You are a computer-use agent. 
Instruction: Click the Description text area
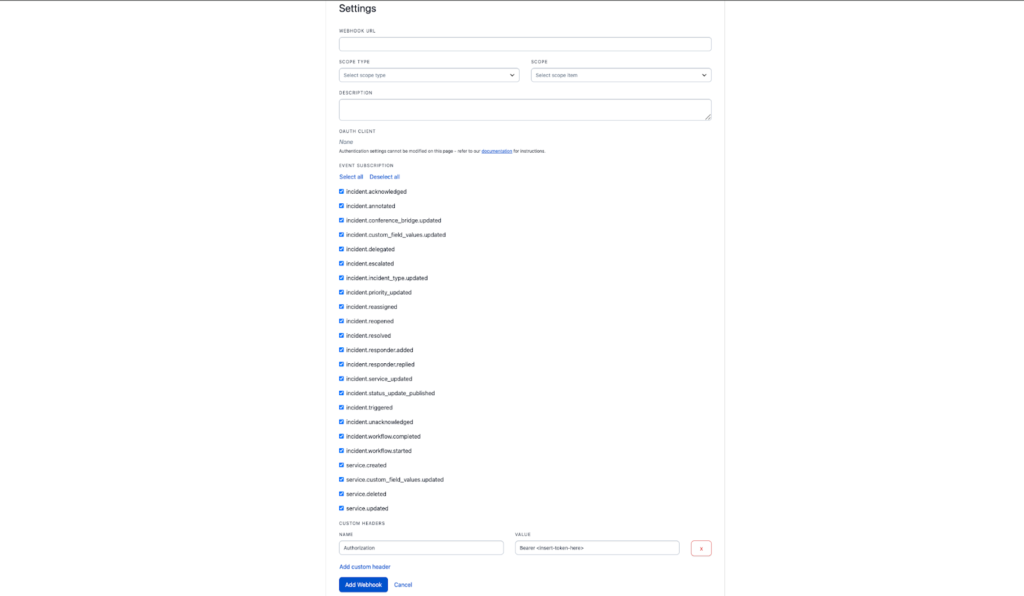524,109
